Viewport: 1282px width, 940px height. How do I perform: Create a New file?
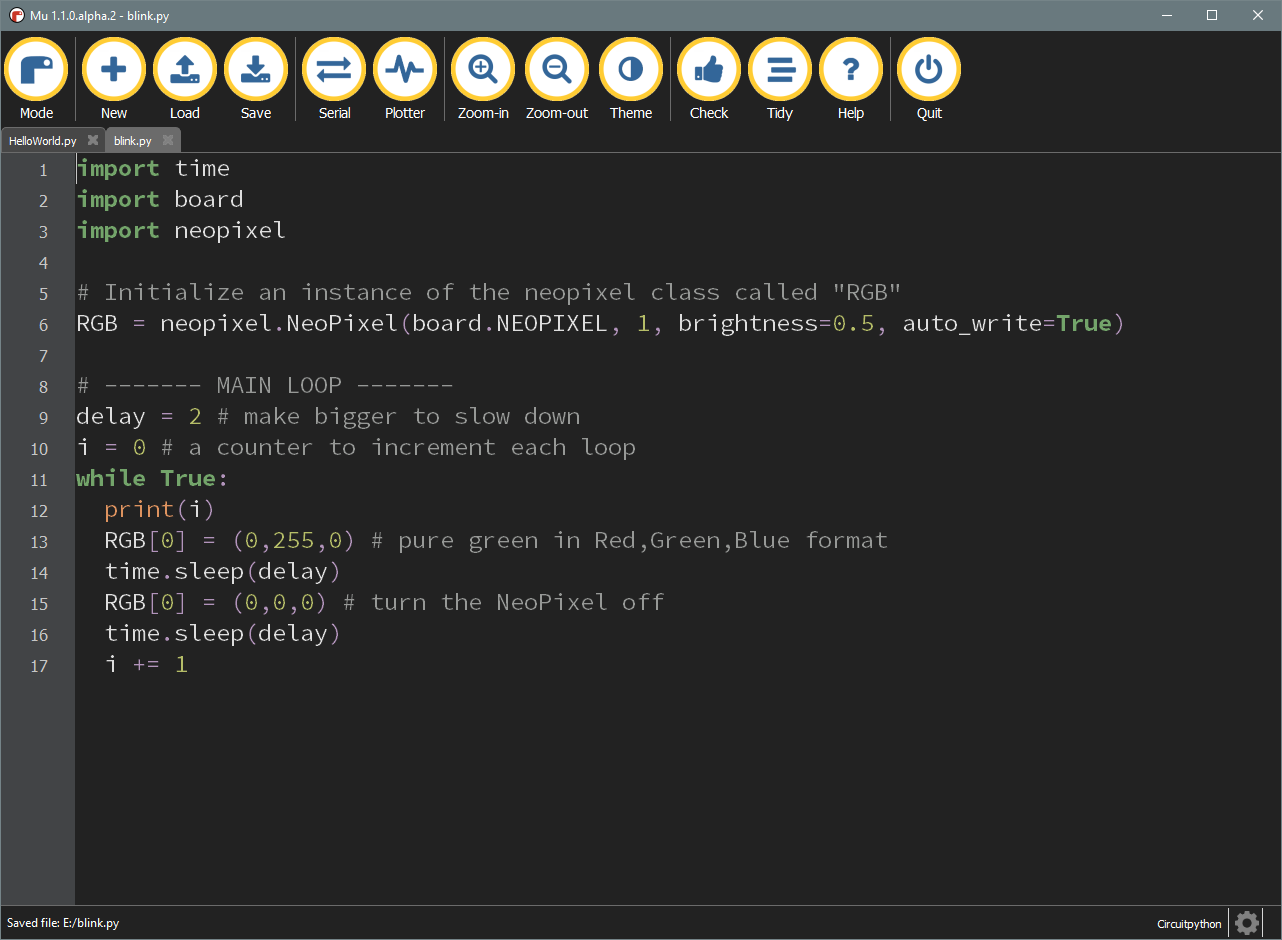114,79
